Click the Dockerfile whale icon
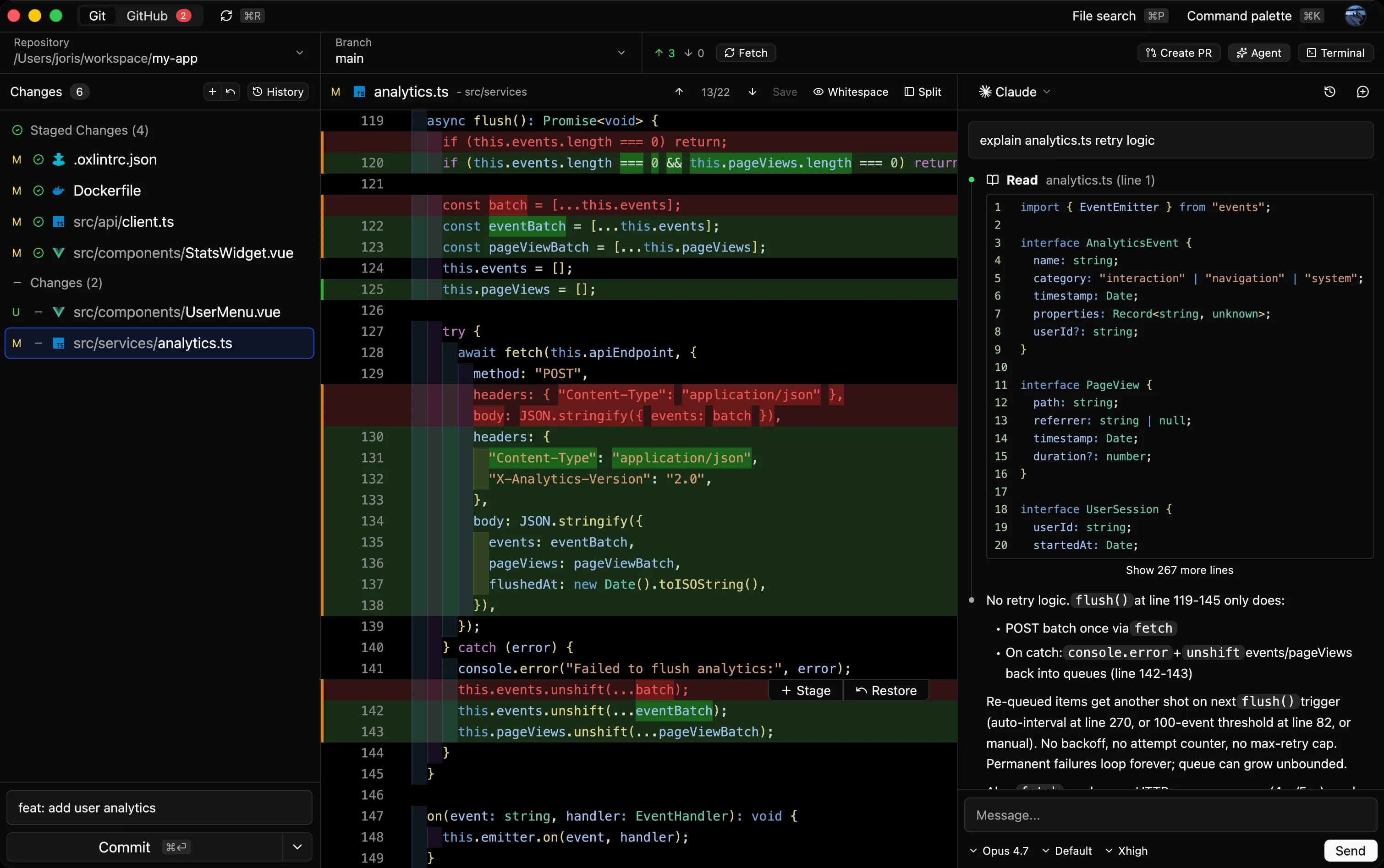This screenshot has width=1384, height=868. (x=59, y=191)
